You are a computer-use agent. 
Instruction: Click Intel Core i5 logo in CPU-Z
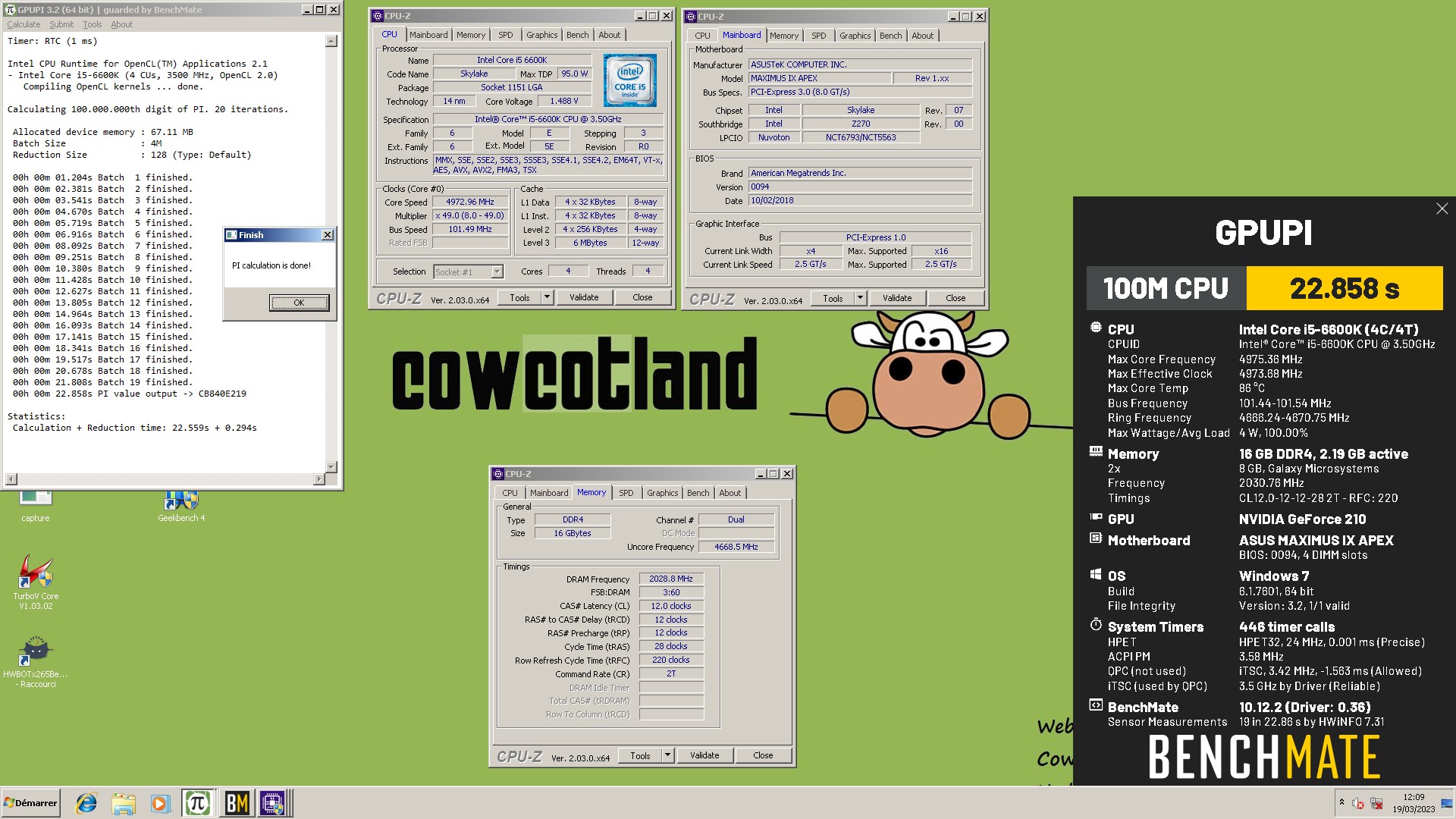click(x=629, y=80)
